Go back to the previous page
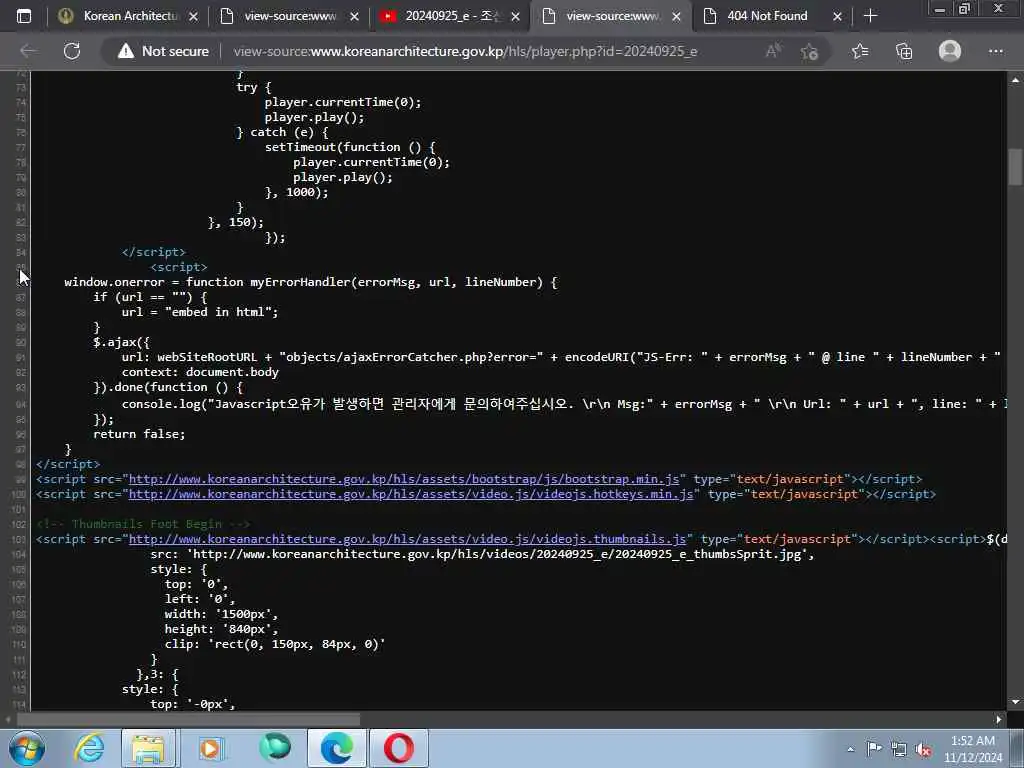This screenshot has width=1024, height=768. coord(28,51)
